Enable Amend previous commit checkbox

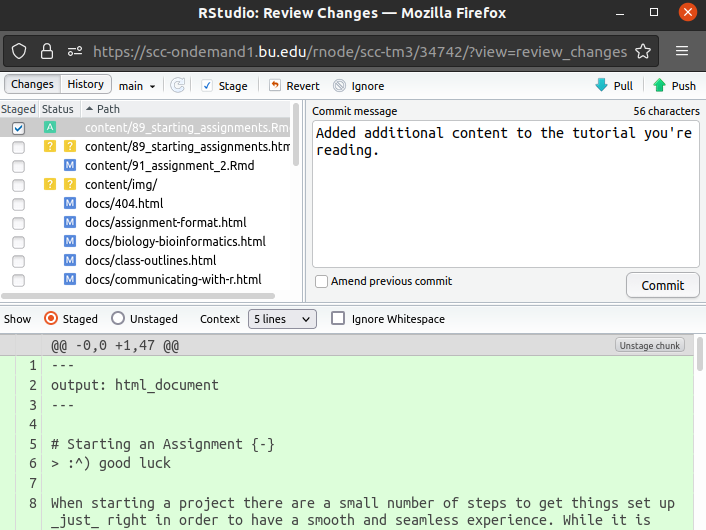click(321, 282)
